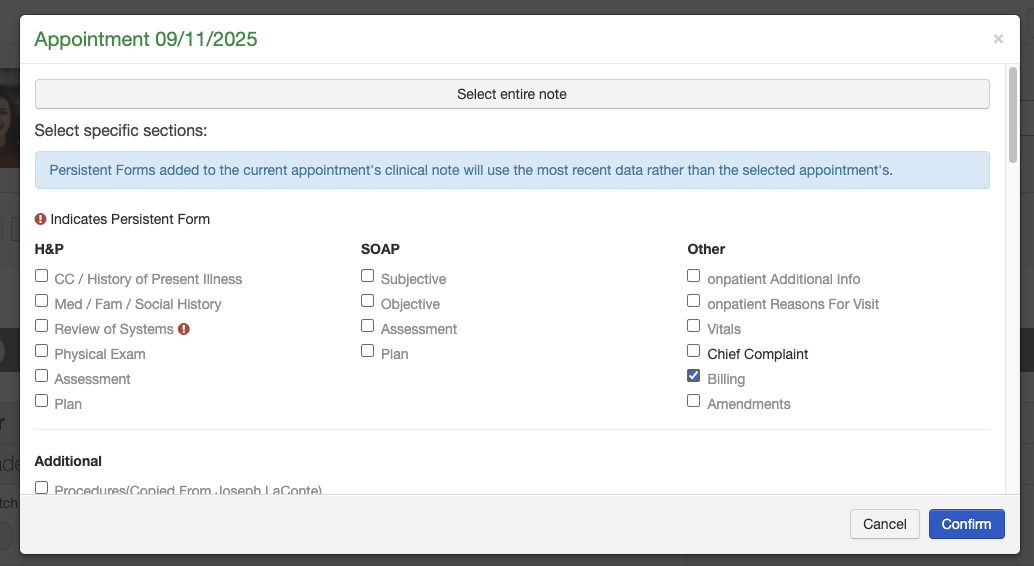This screenshot has width=1034, height=566.
Task: Select the Physical Exam checkbox
Action: 42,351
